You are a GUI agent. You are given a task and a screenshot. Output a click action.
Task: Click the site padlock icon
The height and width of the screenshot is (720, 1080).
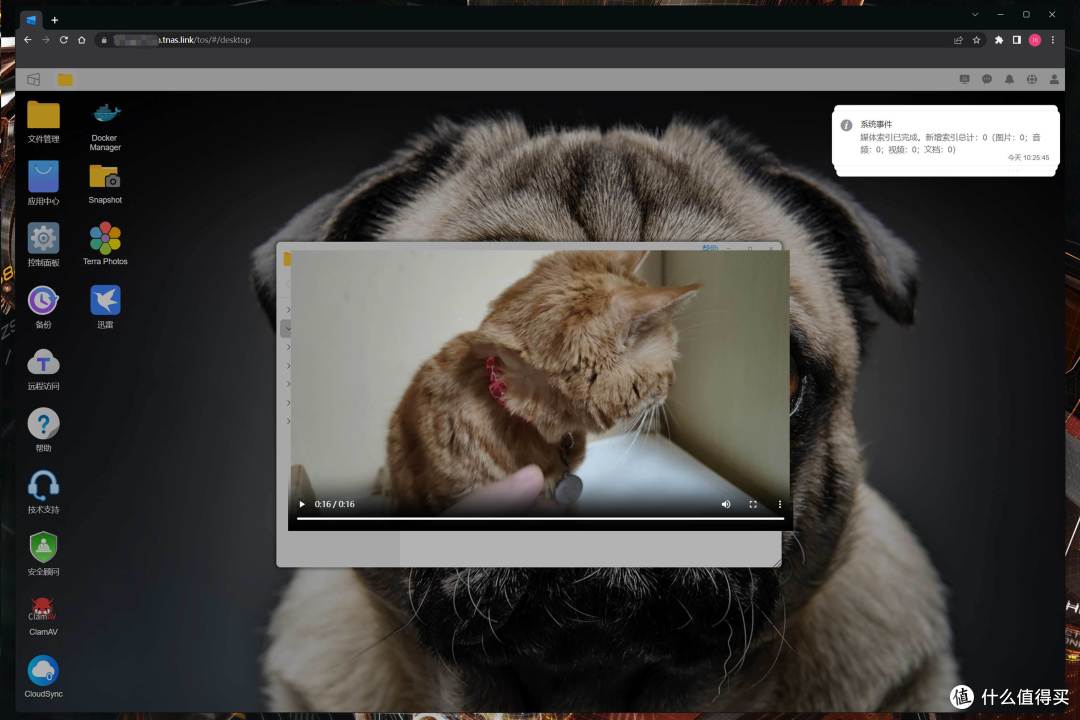pyautogui.click(x=104, y=40)
